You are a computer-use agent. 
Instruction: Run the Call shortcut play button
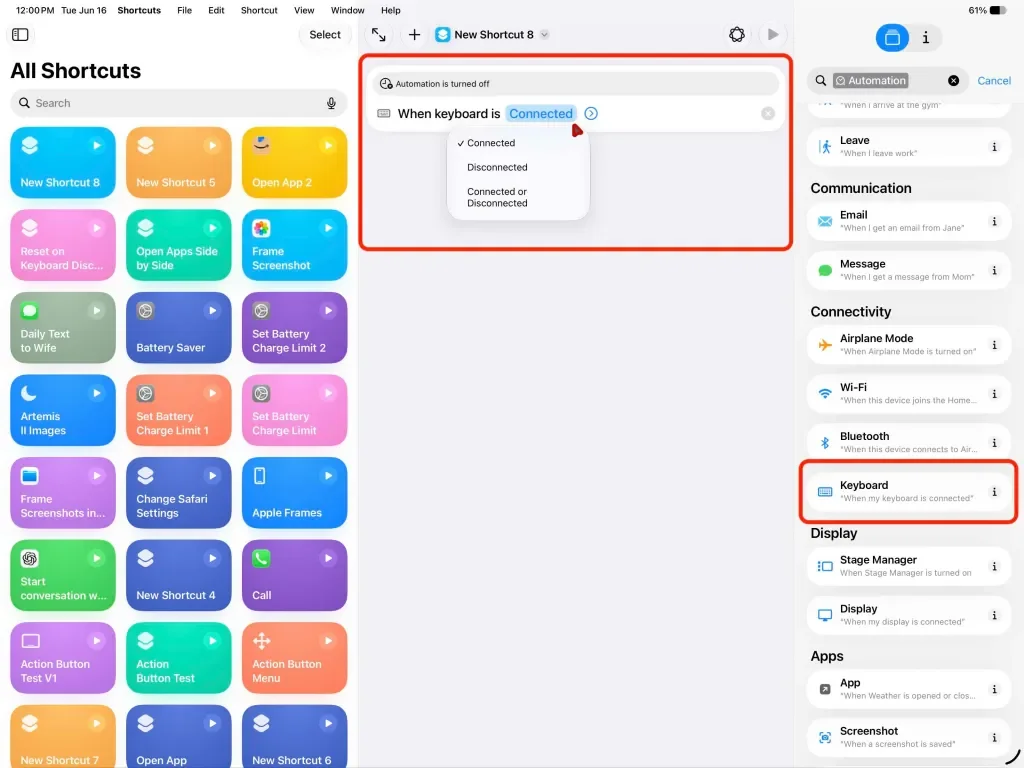(328, 558)
